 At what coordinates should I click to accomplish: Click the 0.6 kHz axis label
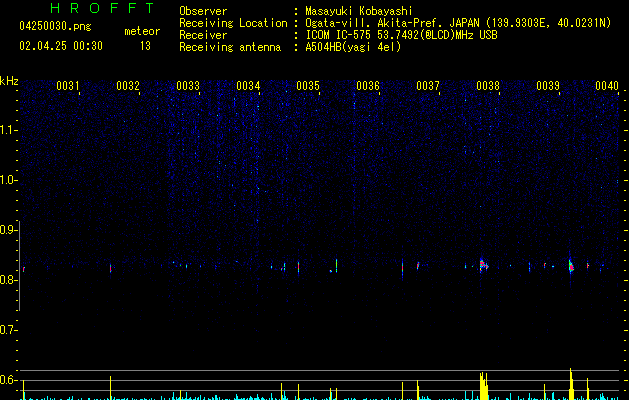(x=8, y=380)
